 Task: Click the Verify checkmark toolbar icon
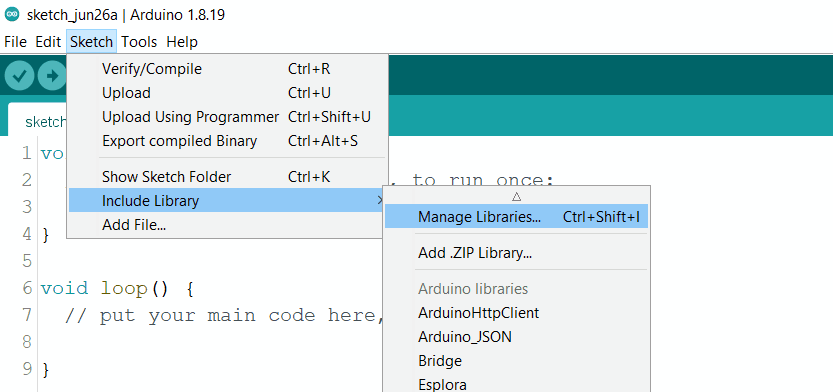[x=20, y=75]
